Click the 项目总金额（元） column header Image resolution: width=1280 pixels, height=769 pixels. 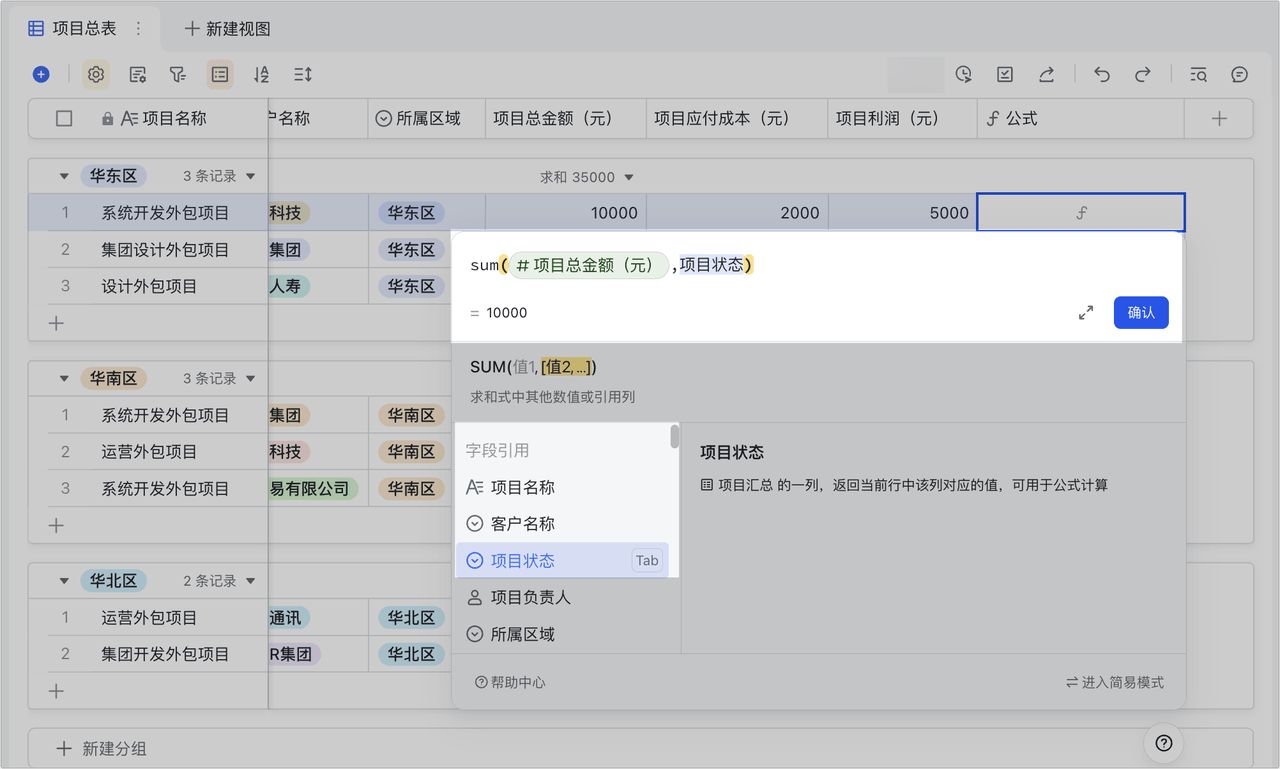coord(566,118)
